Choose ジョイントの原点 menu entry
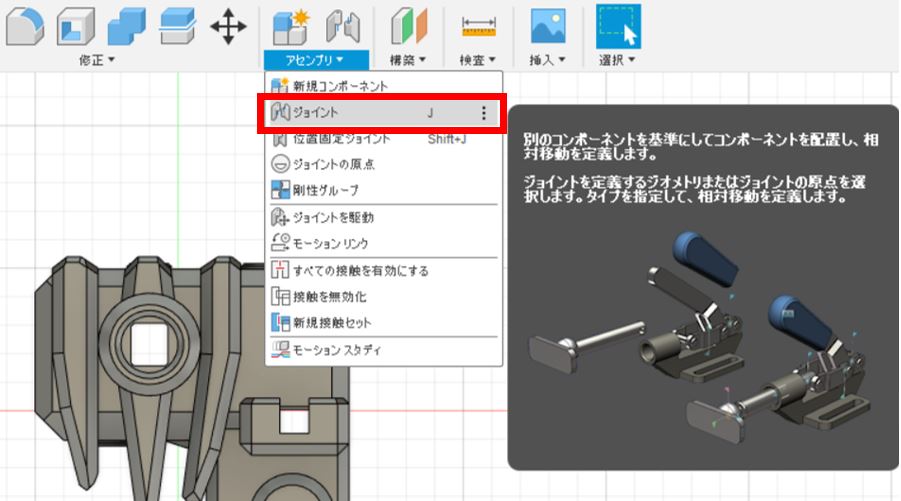The width and height of the screenshot is (901, 501). (383, 164)
